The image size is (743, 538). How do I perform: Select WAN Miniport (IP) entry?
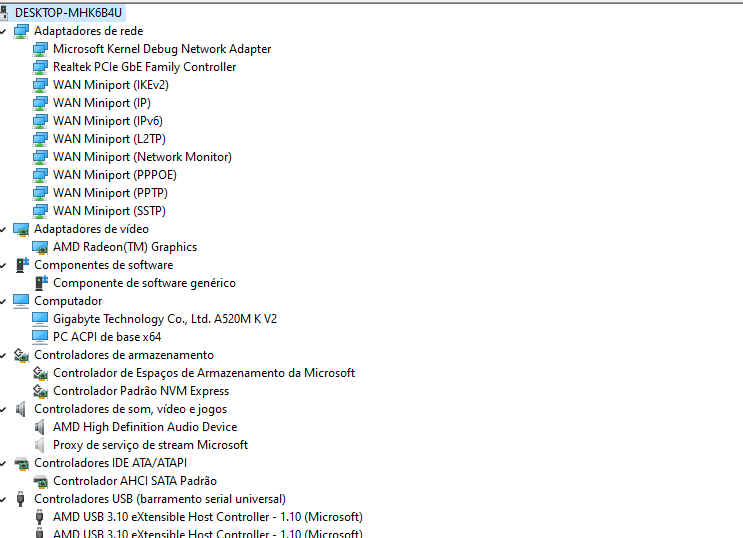point(102,103)
